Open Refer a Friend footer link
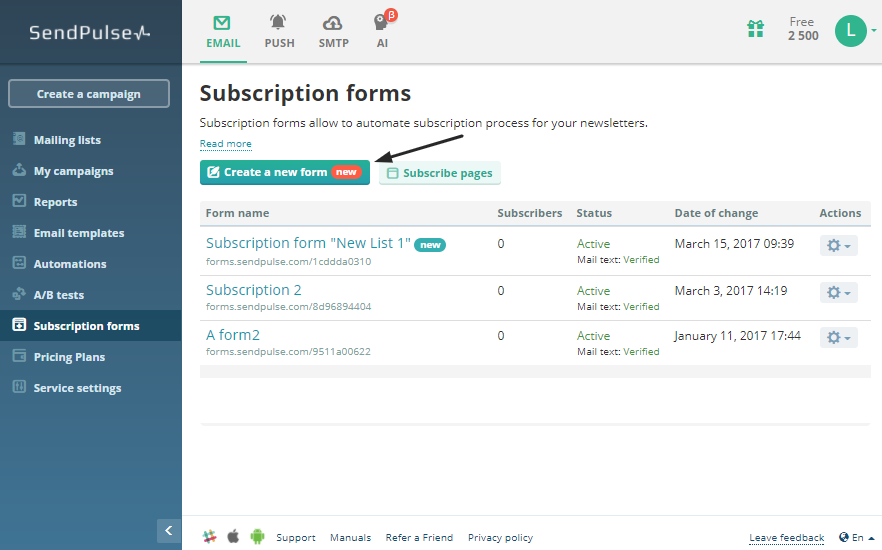882x550 pixels. pyautogui.click(x=419, y=538)
